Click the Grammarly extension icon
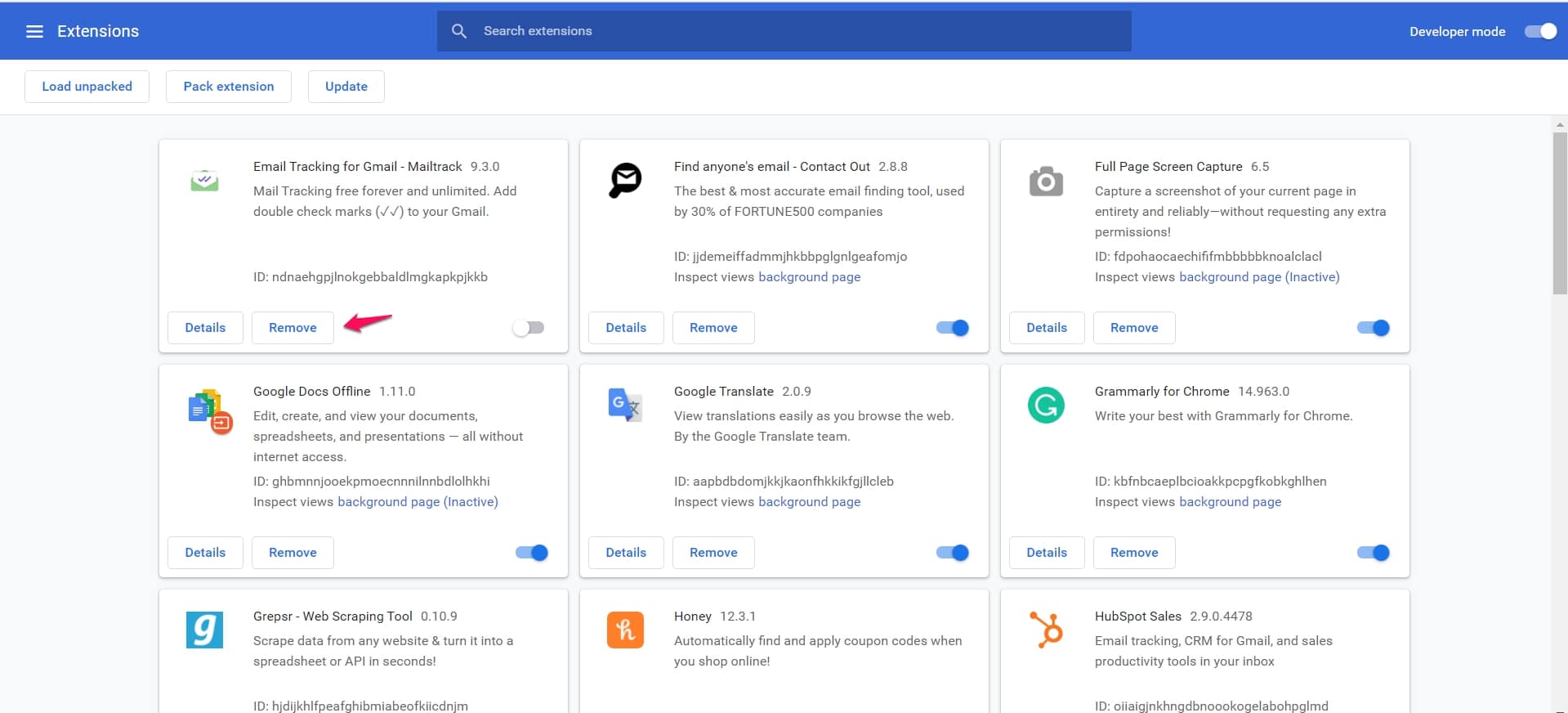Viewport: 1568px width, 713px height. [1046, 405]
